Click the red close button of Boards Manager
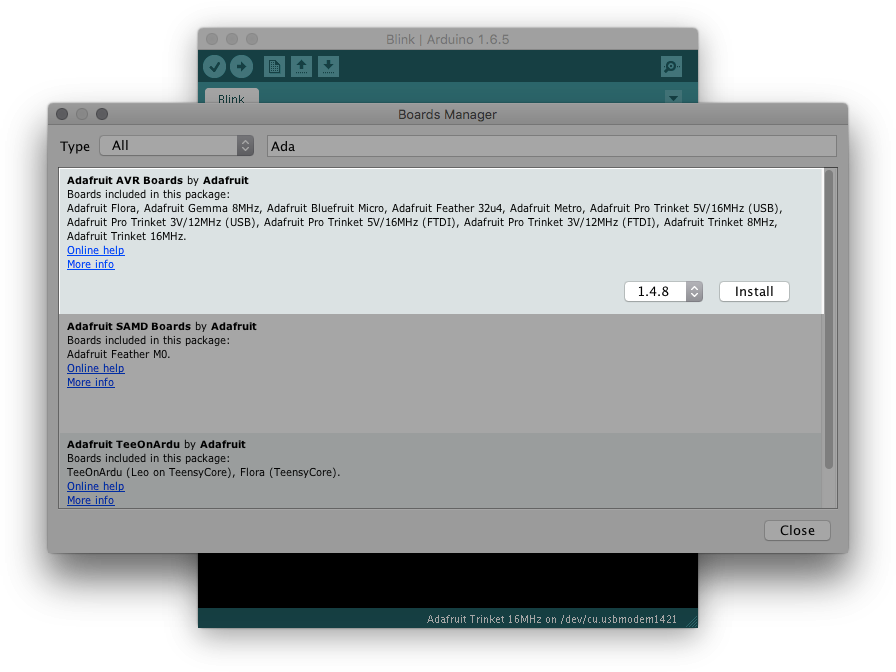This screenshot has width=896, height=672. click(x=62, y=114)
